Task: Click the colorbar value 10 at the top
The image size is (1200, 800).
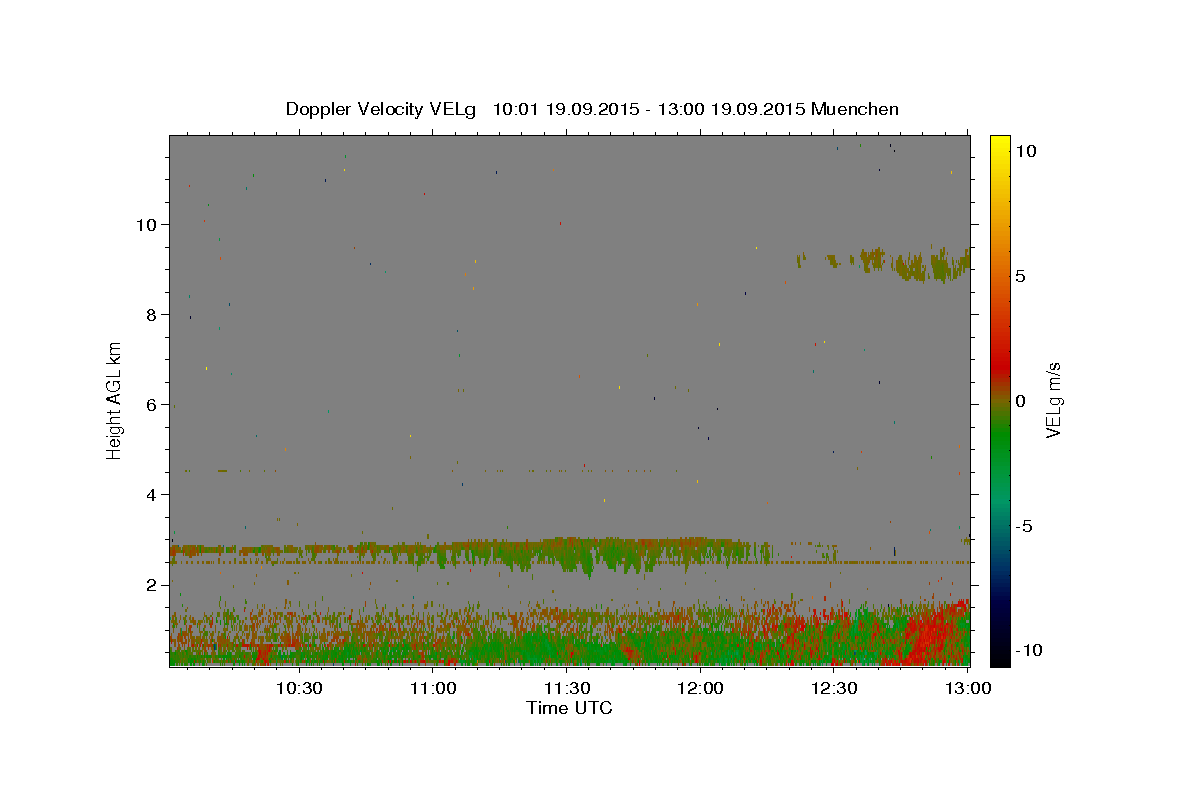Action: point(1025,151)
